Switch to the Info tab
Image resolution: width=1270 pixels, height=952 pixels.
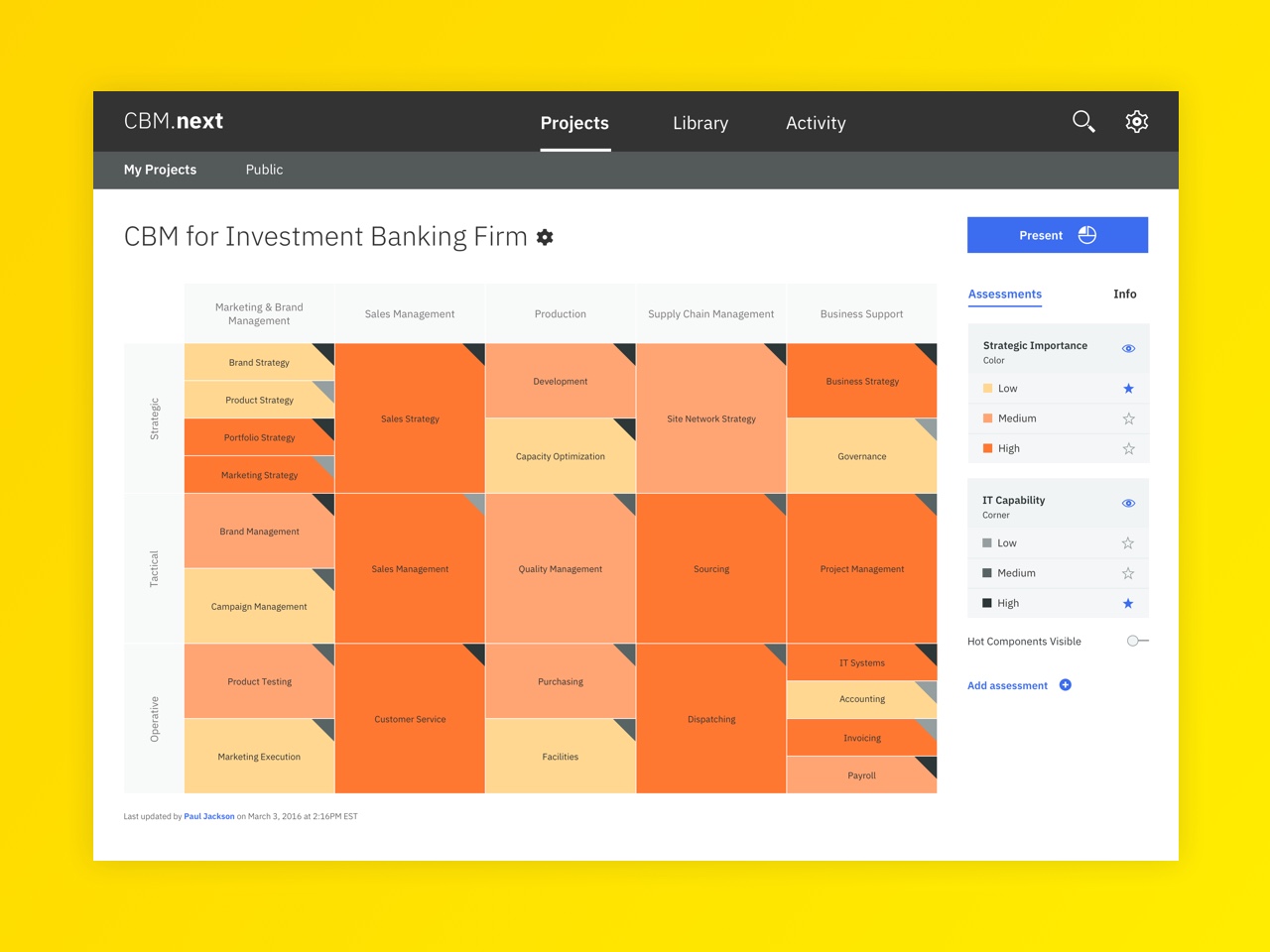coord(1124,295)
